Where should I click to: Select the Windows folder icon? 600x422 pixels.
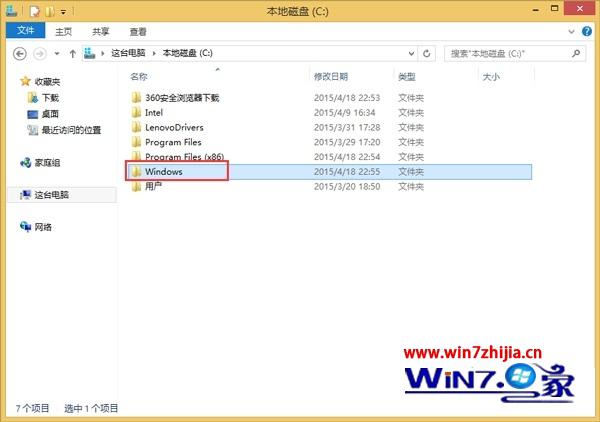(136, 171)
